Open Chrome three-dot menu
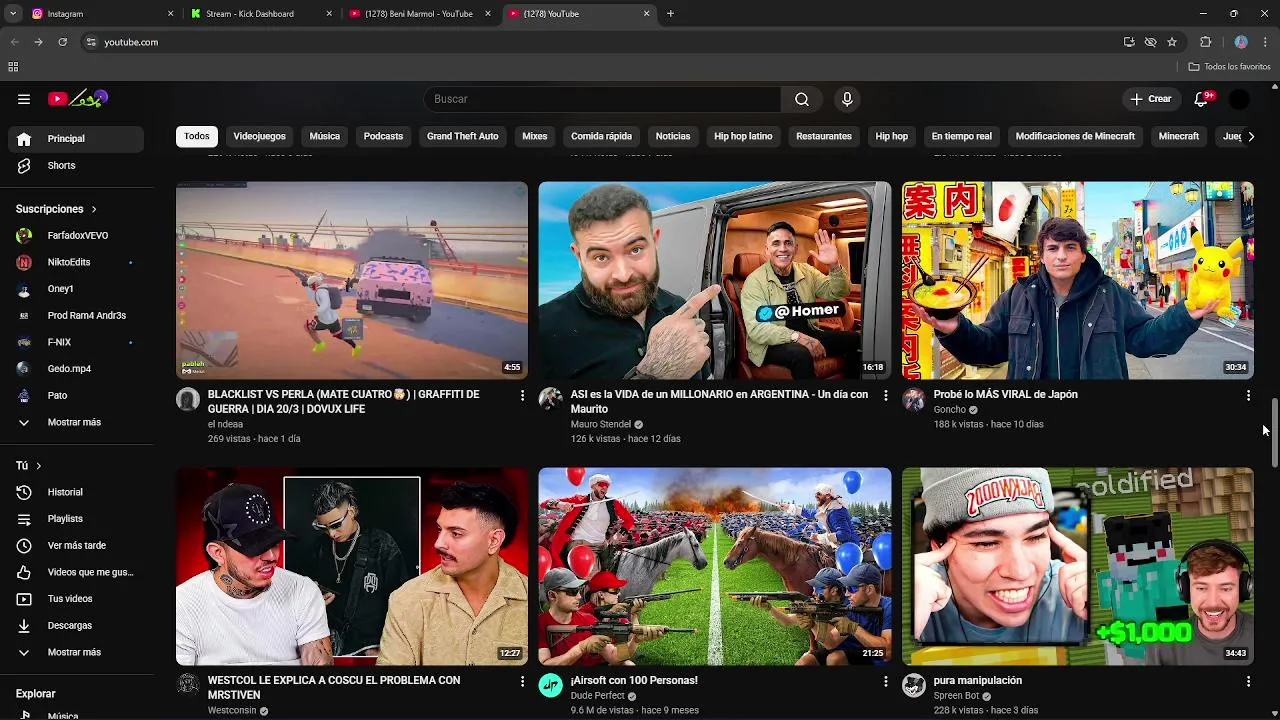Viewport: 1280px width, 720px height. [x=1266, y=42]
